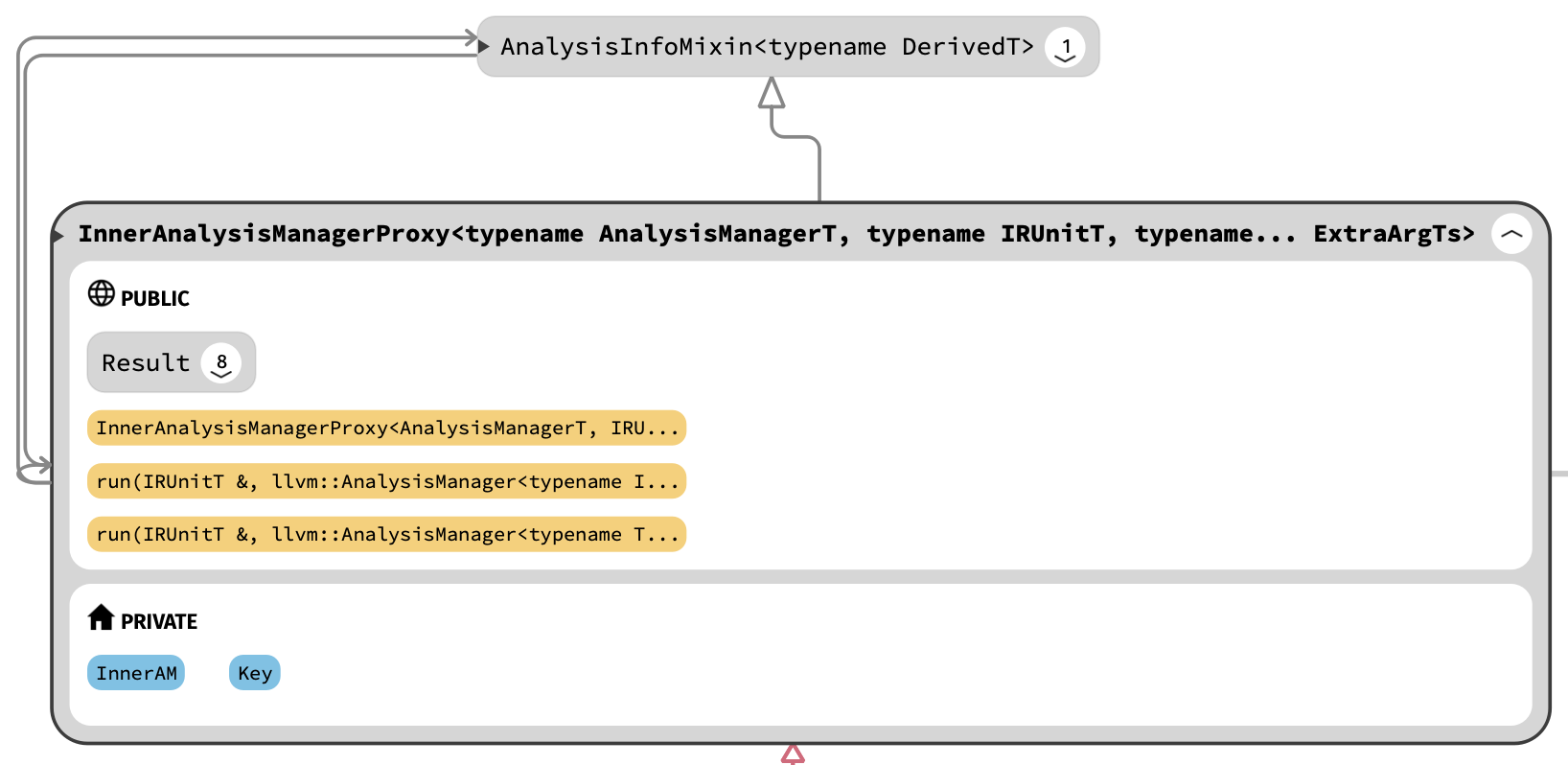Click the globe icon beside PUBLIC
This screenshot has height=765, width=1568.
[101, 293]
